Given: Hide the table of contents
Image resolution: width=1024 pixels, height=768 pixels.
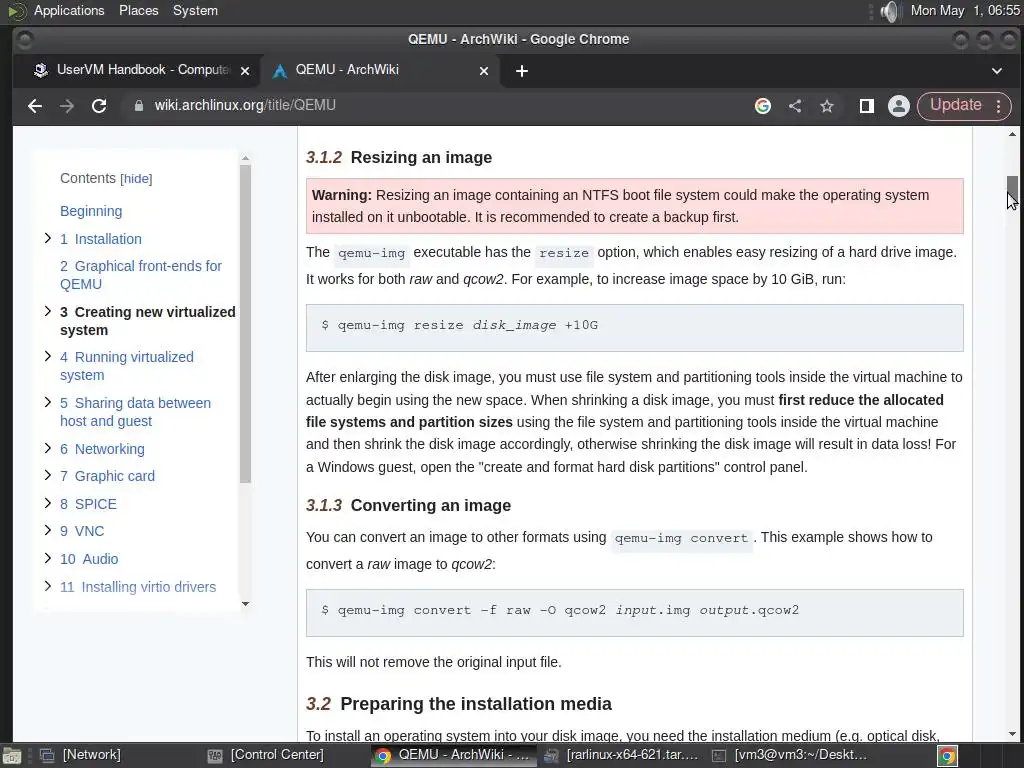Looking at the screenshot, I should [136, 179].
